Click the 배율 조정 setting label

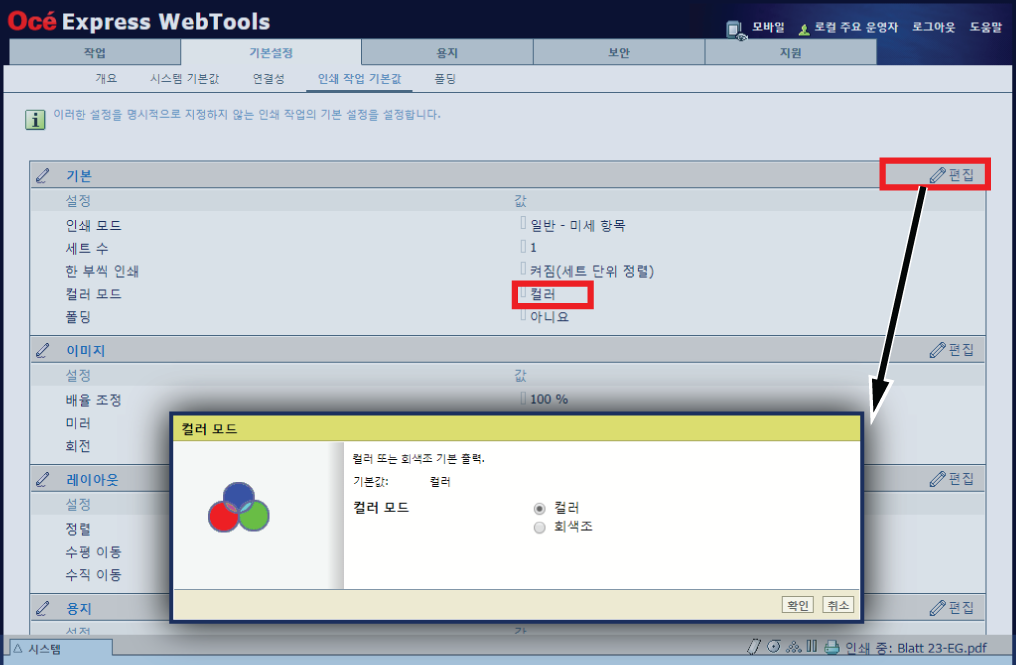[x=93, y=400]
